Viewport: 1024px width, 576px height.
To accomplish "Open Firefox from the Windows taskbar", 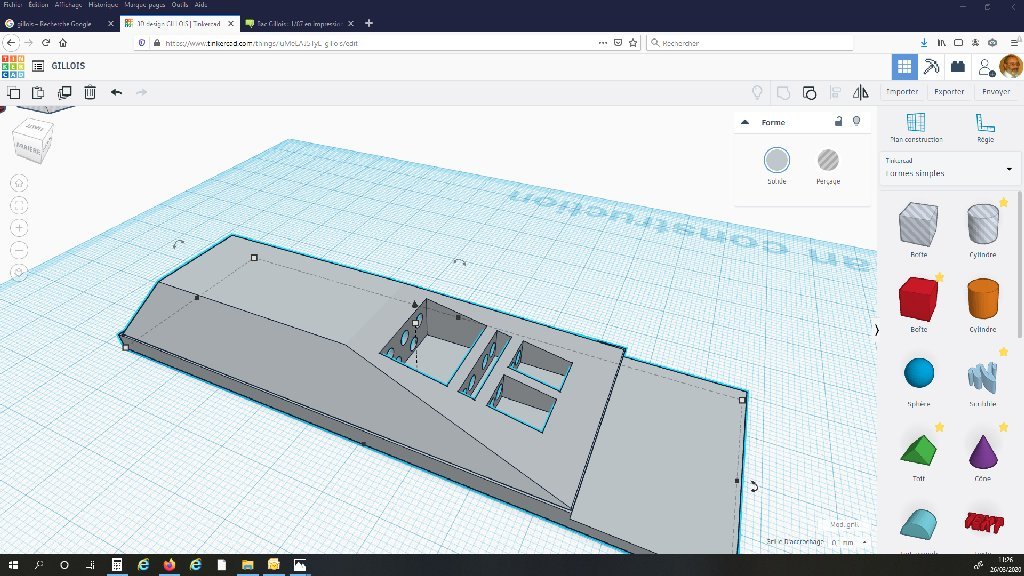I will coord(169,565).
